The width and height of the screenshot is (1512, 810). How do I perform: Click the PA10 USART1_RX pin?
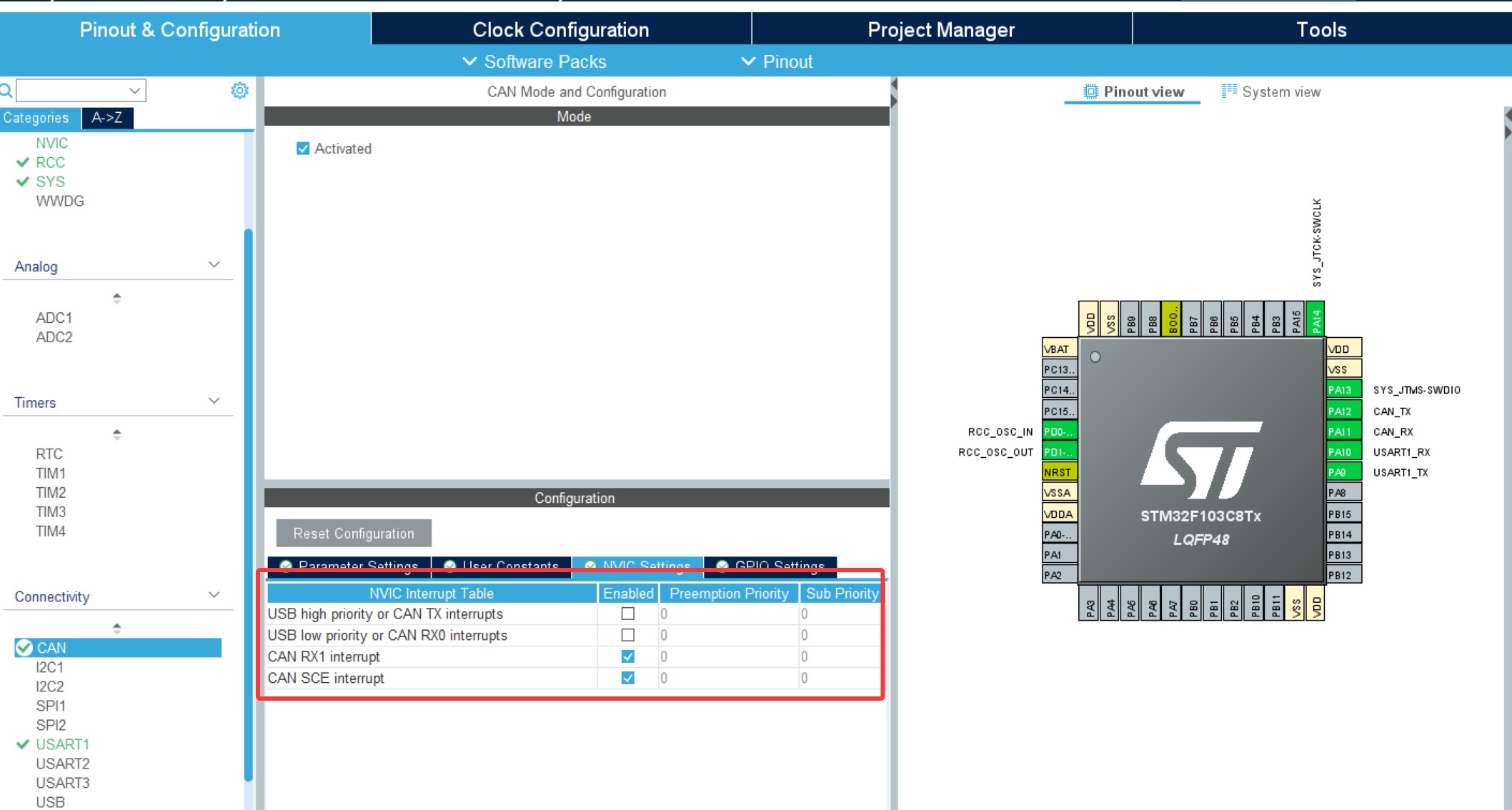(x=1344, y=452)
